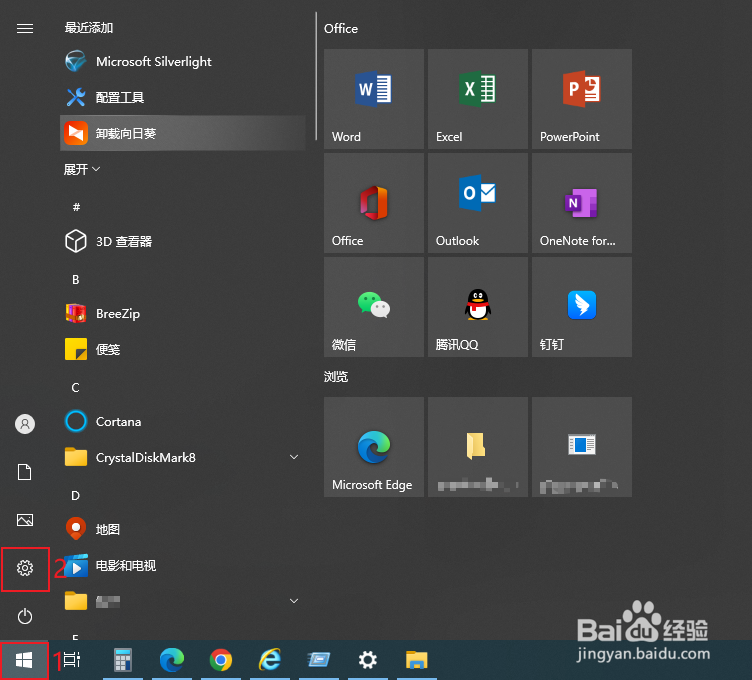This screenshot has width=752, height=680.
Task: Launch Cortana from the app list
Action: pyautogui.click(x=182, y=422)
